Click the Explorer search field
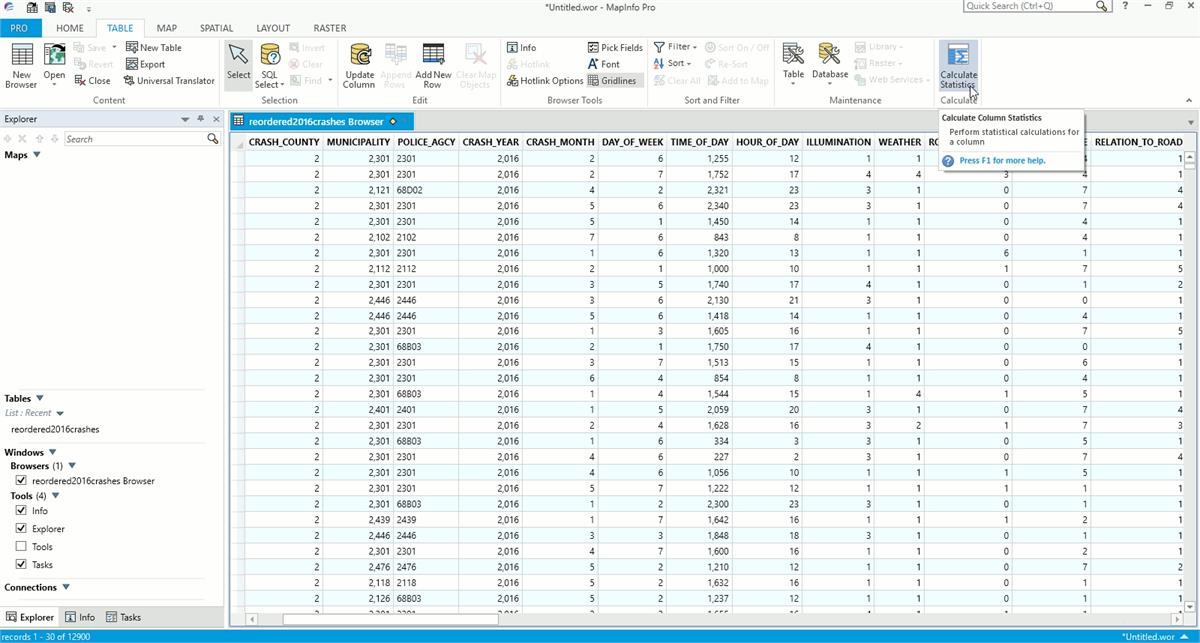 point(135,139)
